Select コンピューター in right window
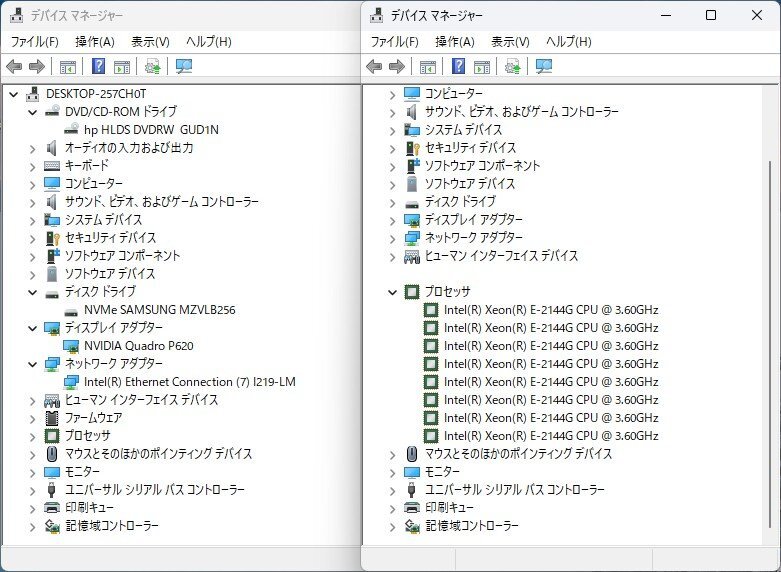This screenshot has height=572, width=781. [453, 94]
